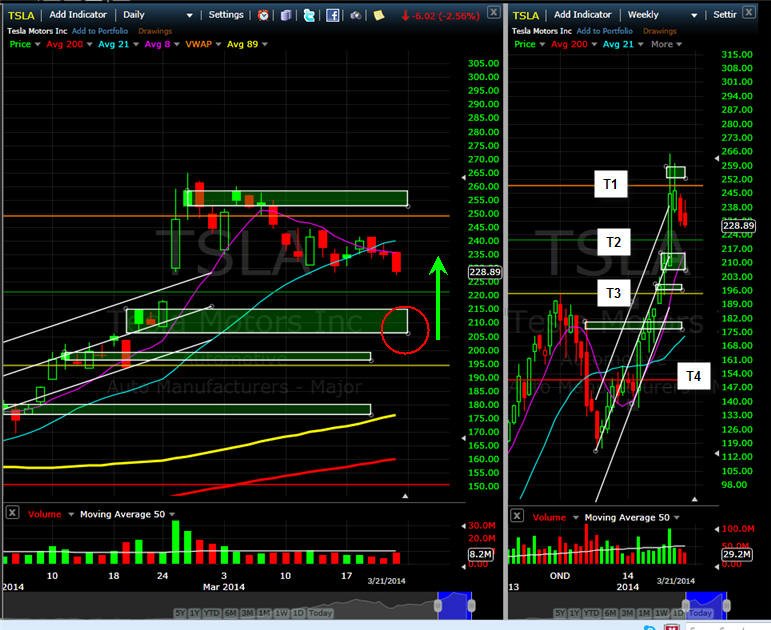Grab left handle of Daily range slider
This screenshot has width=771, height=630.
click(x=438, y=605)
